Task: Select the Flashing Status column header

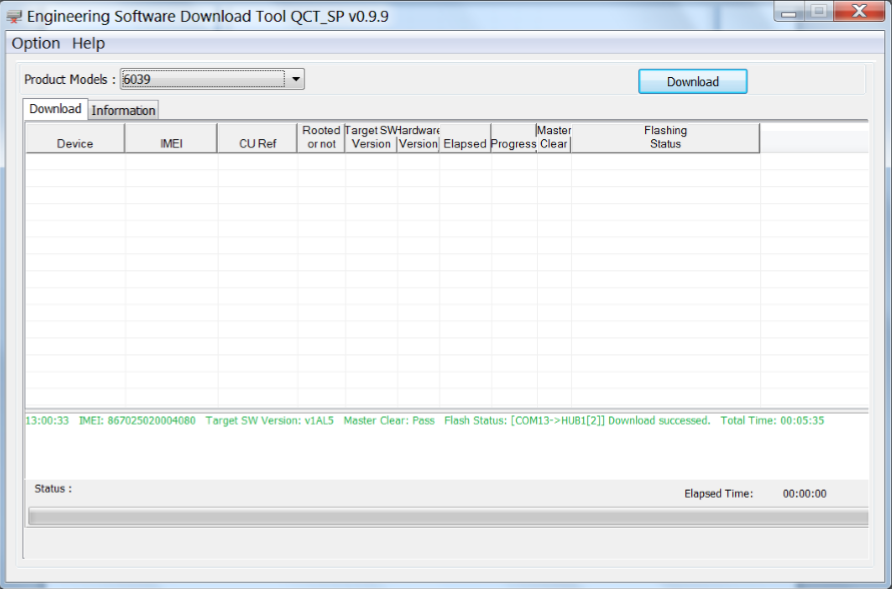Action: (665, 138)
